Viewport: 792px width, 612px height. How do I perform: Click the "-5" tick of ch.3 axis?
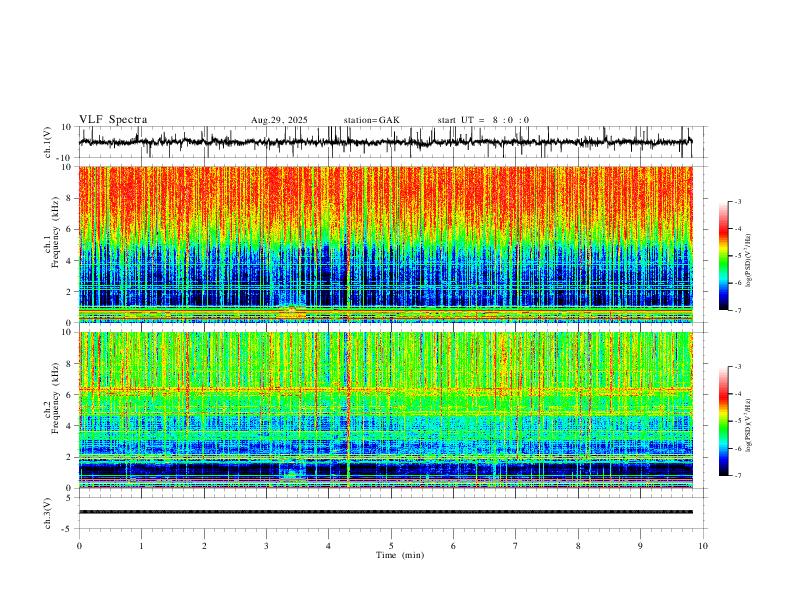[68, 529]
